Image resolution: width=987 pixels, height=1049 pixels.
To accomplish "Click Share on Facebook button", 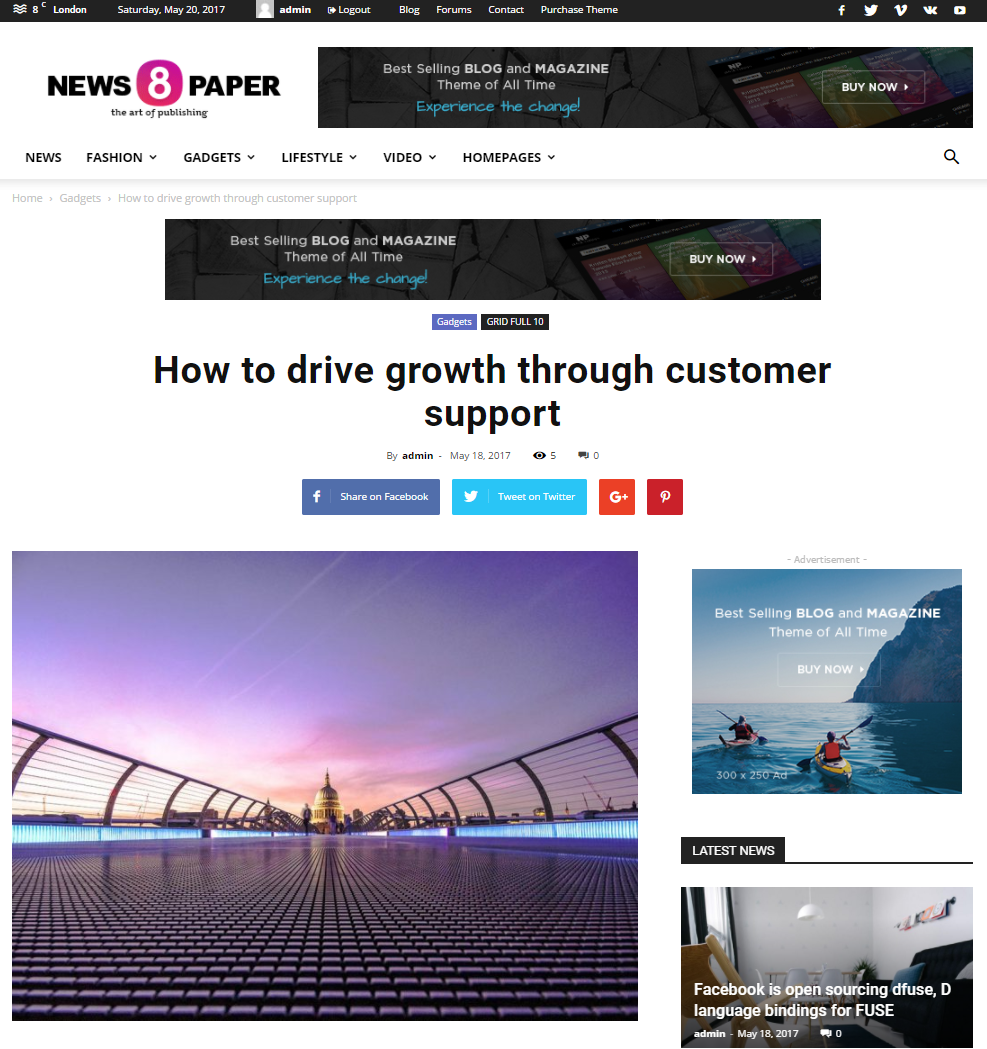I will point(371,497).
